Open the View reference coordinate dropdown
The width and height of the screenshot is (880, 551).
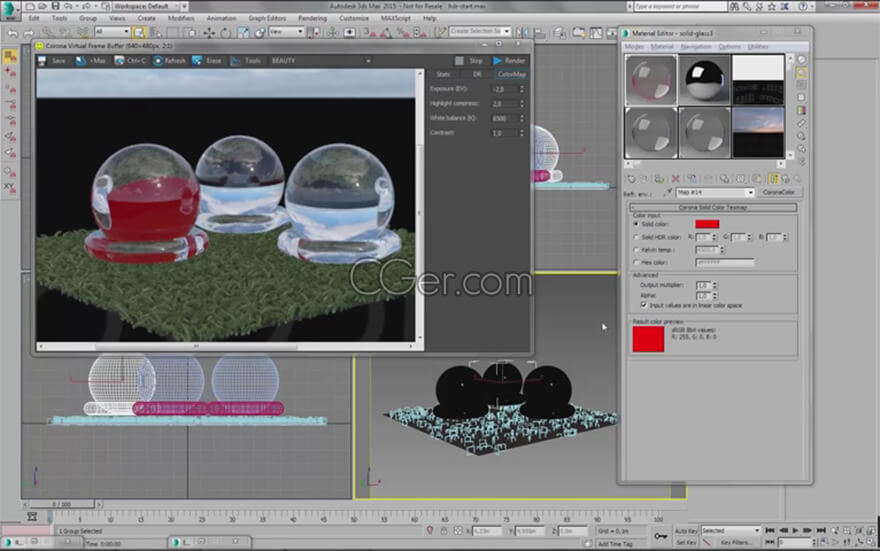pyautogui.click(x=286, y=32)
